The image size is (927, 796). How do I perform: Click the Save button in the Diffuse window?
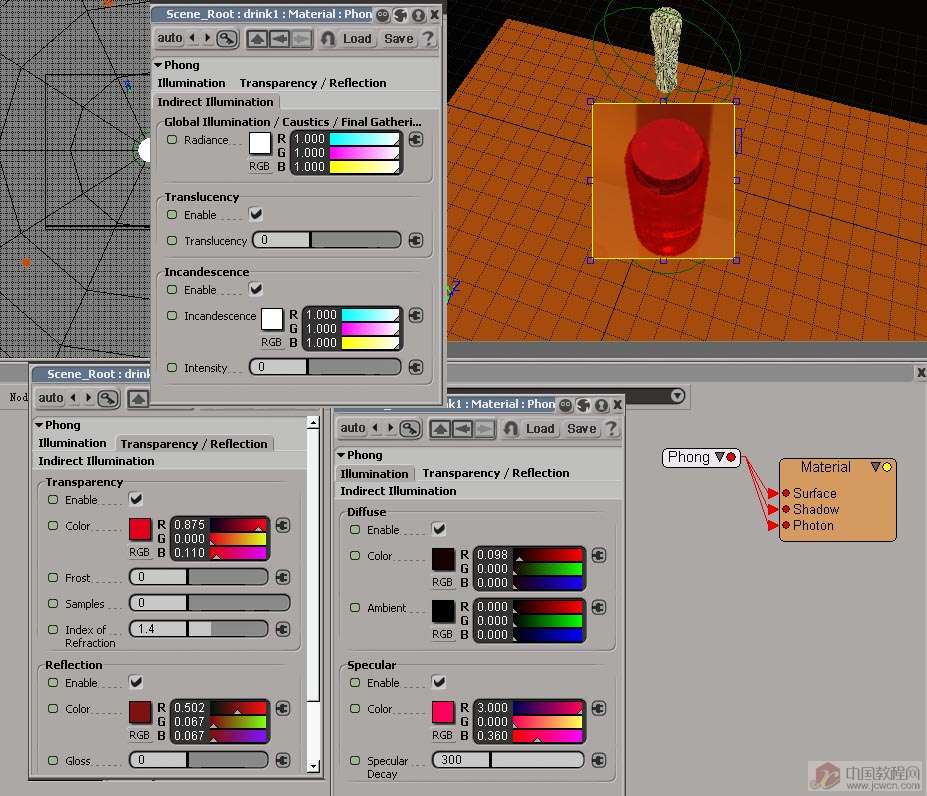[x=582, y=429]
